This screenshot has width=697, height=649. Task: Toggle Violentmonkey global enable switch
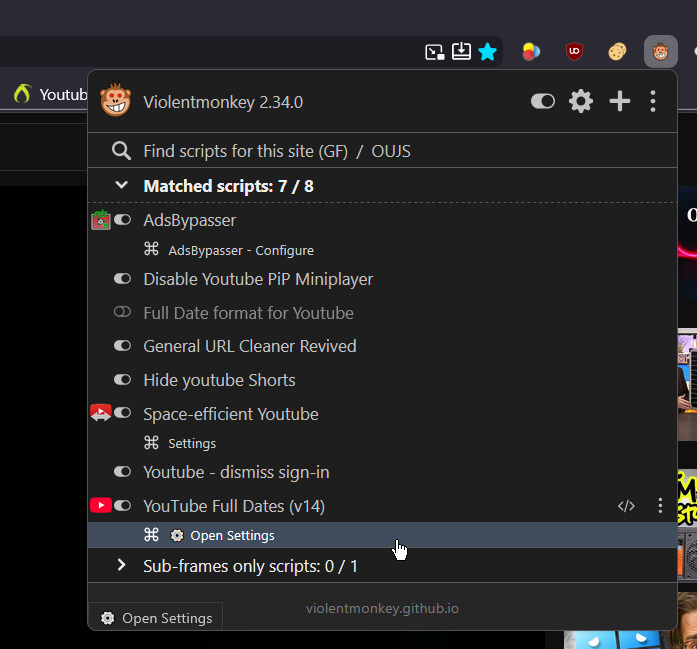click(543, 101)
